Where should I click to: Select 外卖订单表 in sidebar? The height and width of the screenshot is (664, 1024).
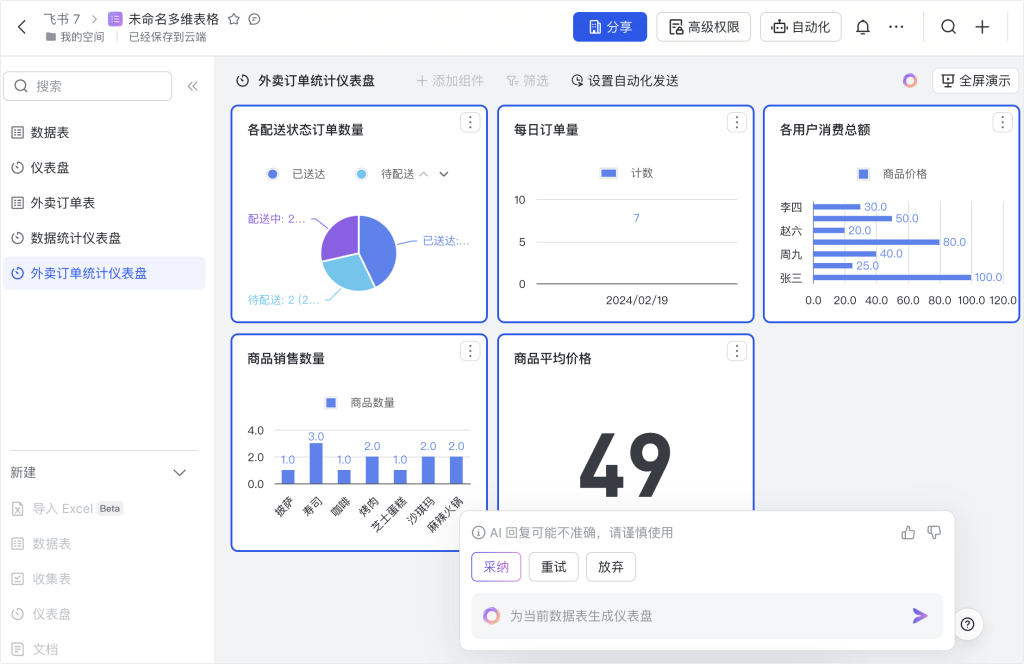tap(62, 203)
